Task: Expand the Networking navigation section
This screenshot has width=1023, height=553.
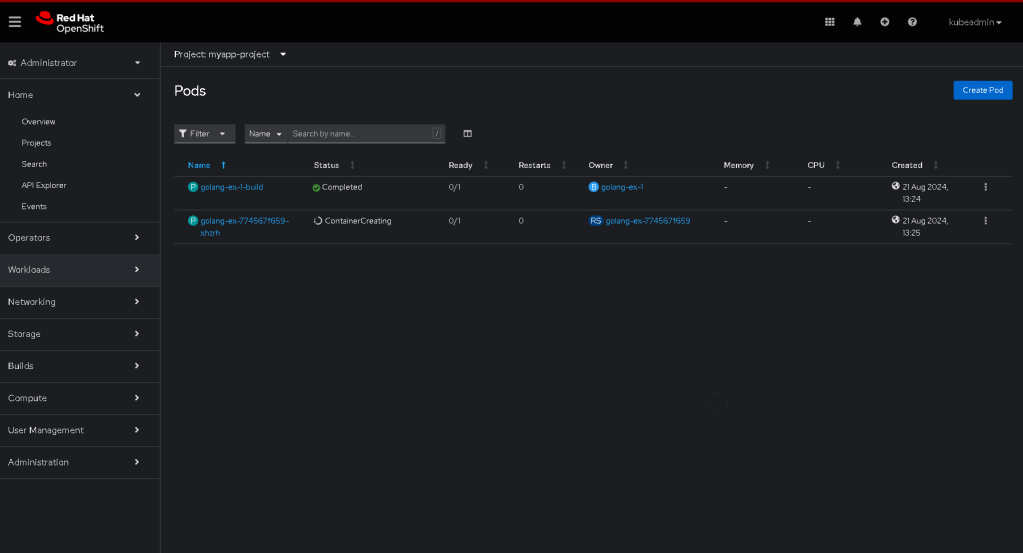Action: (x=80, y=302)
